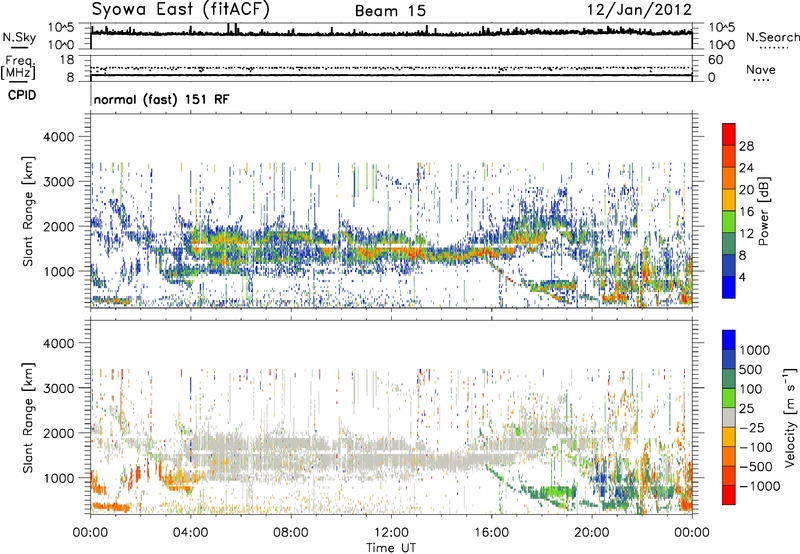Click the 'normal (fast) 151 RF' text
Image resolution: width=800 pixels, height=554 pixels.
tap(162, 99)
